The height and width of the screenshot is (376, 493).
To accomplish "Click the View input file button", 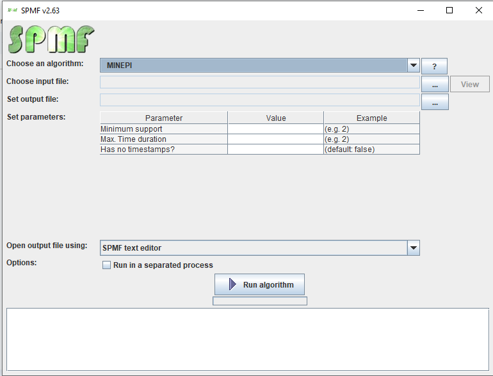I will (x=470, y=84).
